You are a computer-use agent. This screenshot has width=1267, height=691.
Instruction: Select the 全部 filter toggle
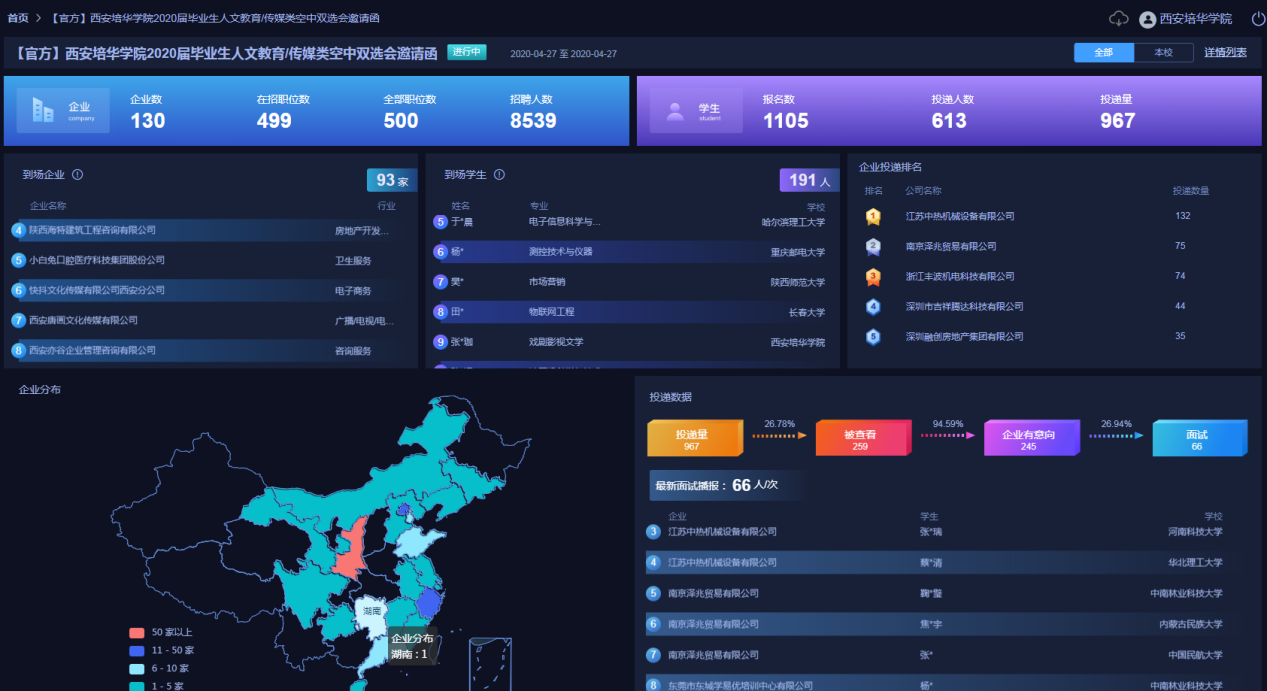(1103, 52)
